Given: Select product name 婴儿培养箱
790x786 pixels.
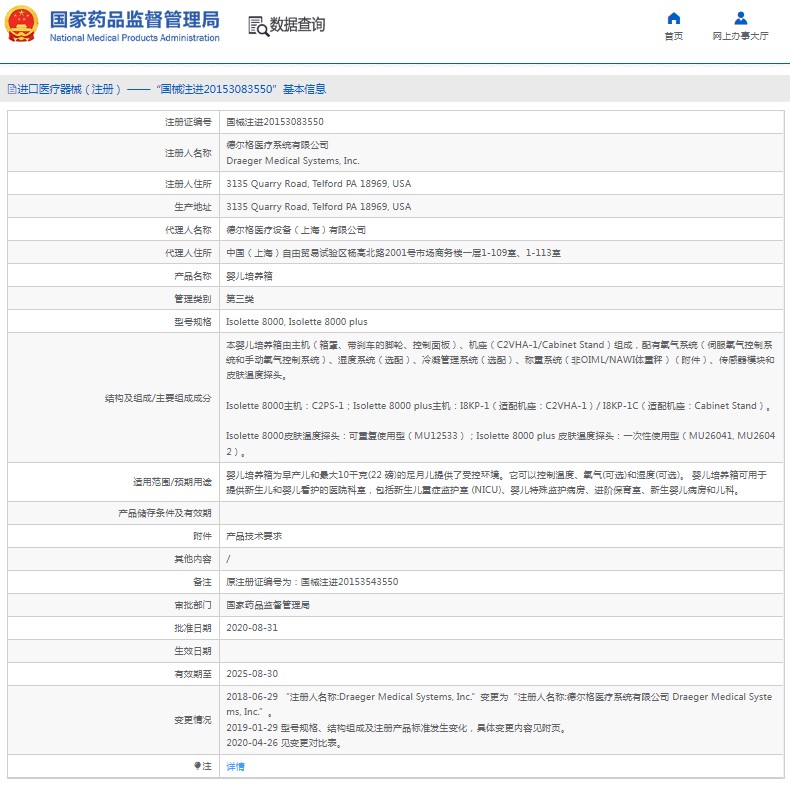Looking at the screenshot, I should (x=249, y=276).
